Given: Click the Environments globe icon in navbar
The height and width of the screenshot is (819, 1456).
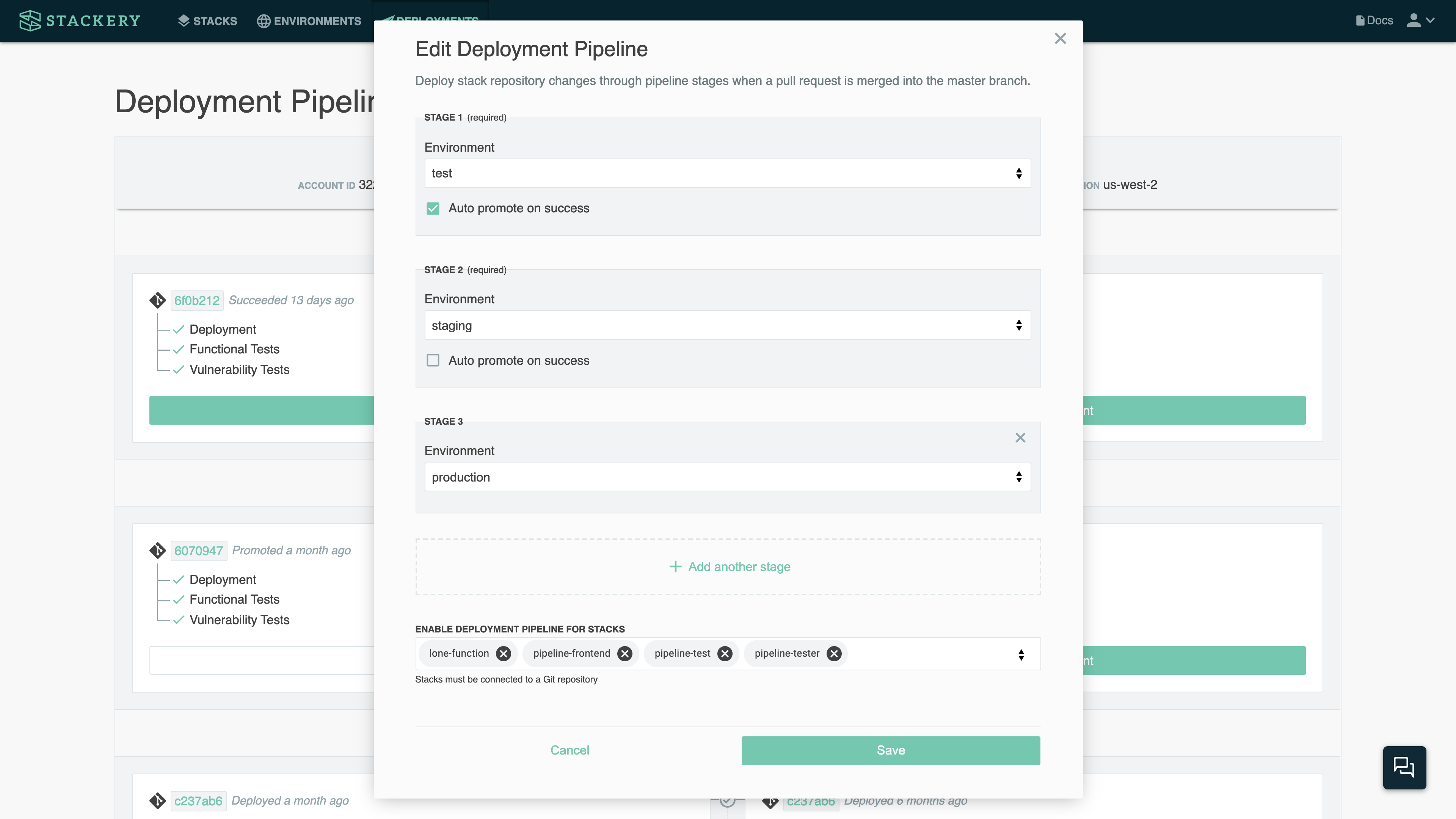Looking at the screenshot, I should pos(264,21).
